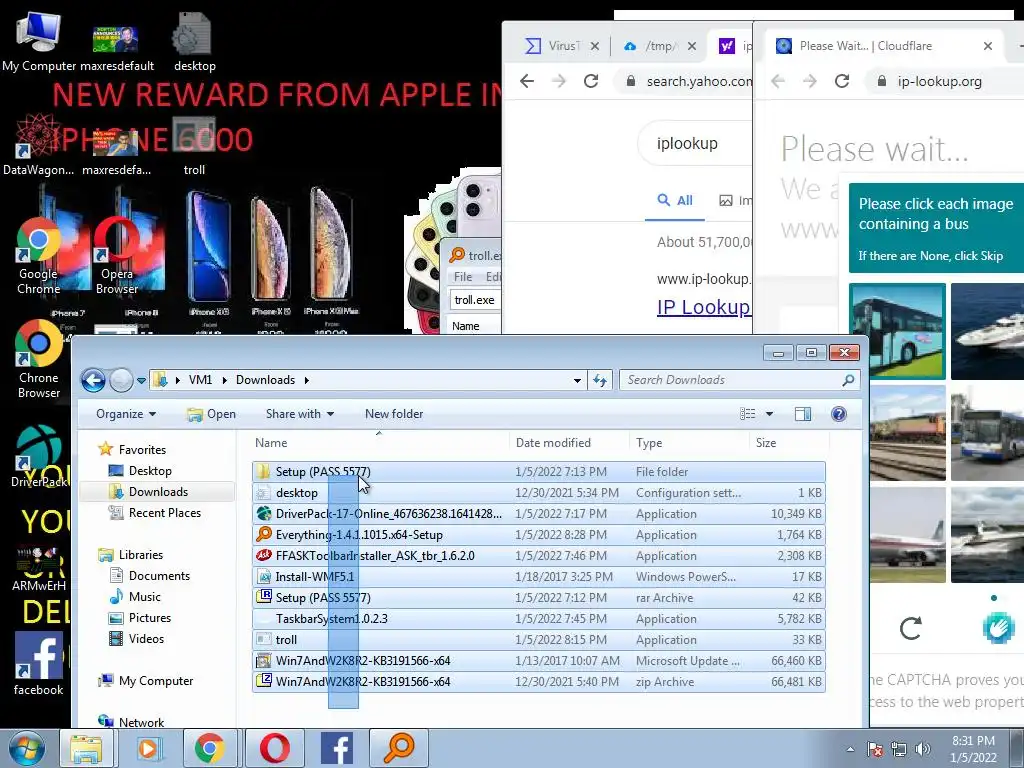Viewport: 1024px width, 768px height.
Task: Click the hCaptcha hand logo icon
Action: [x=999, y=628]
